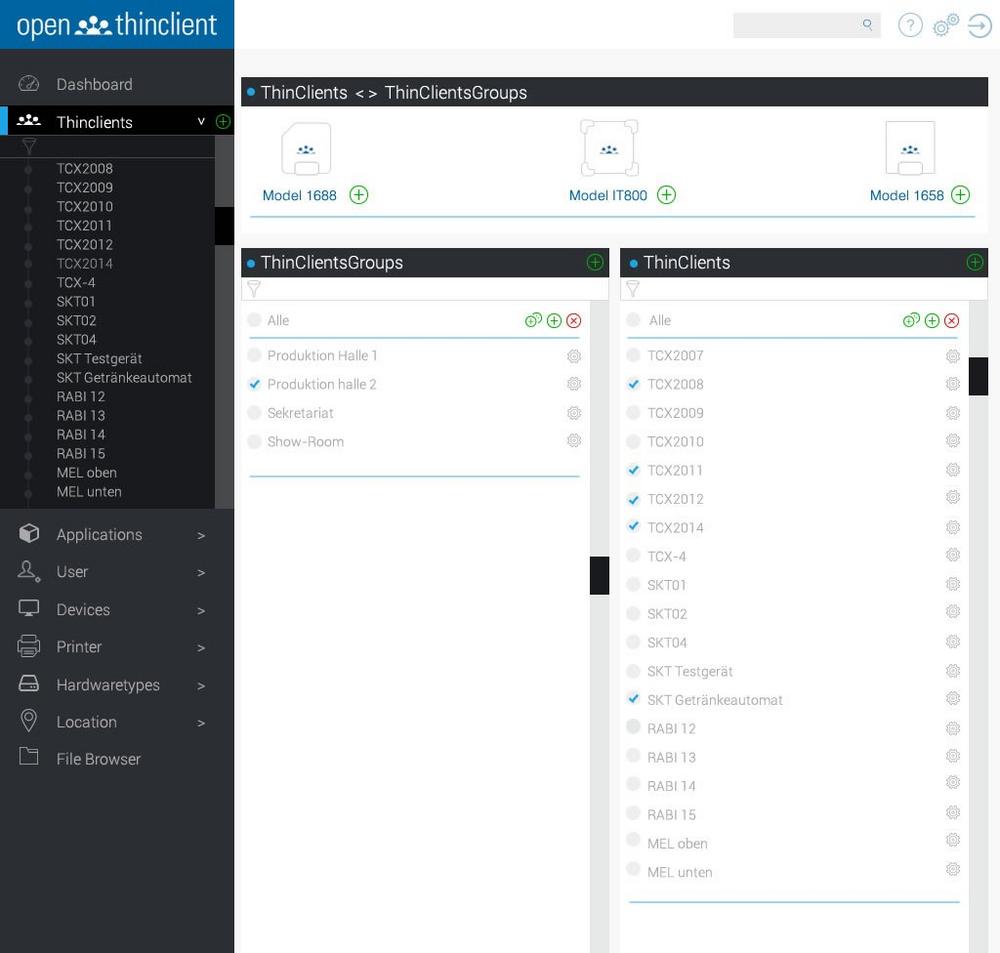Toggle the Alle checkbox in ThinClientsGroups
Image resolution: width=1000 pixels, height=953 pixels.
pos(254,320)
